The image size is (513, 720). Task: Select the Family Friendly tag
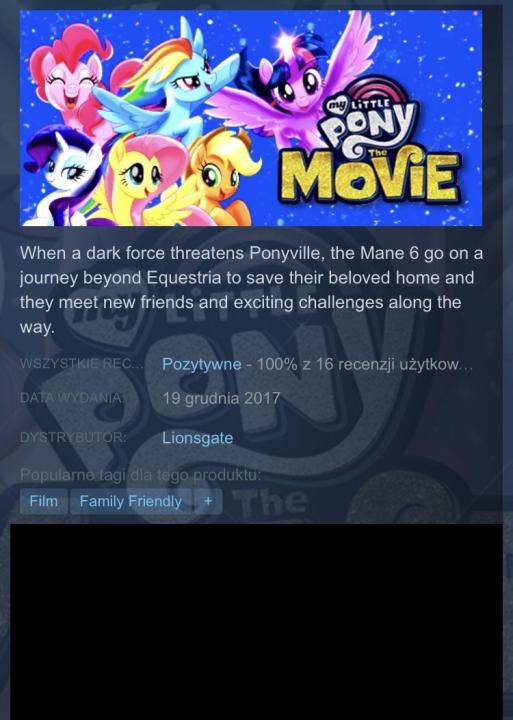(130, 501)
